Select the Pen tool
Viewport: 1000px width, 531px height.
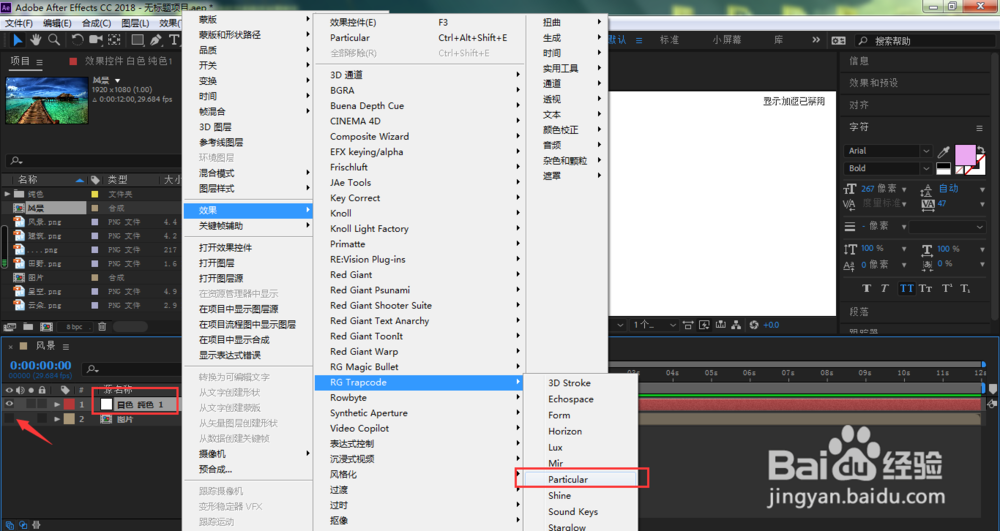[156, 40]
